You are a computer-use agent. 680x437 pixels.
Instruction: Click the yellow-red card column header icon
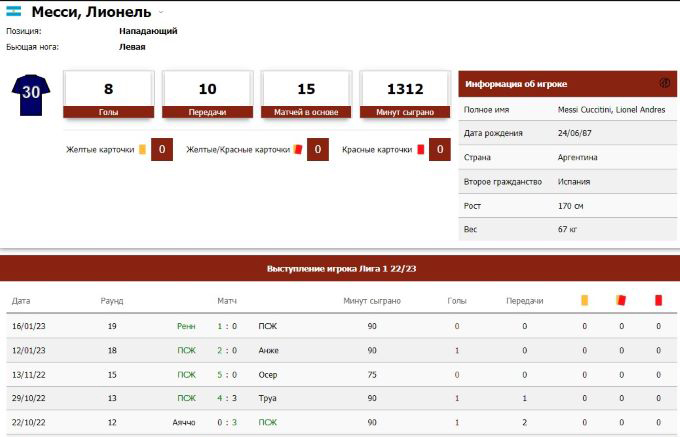(x=621, y=299)
